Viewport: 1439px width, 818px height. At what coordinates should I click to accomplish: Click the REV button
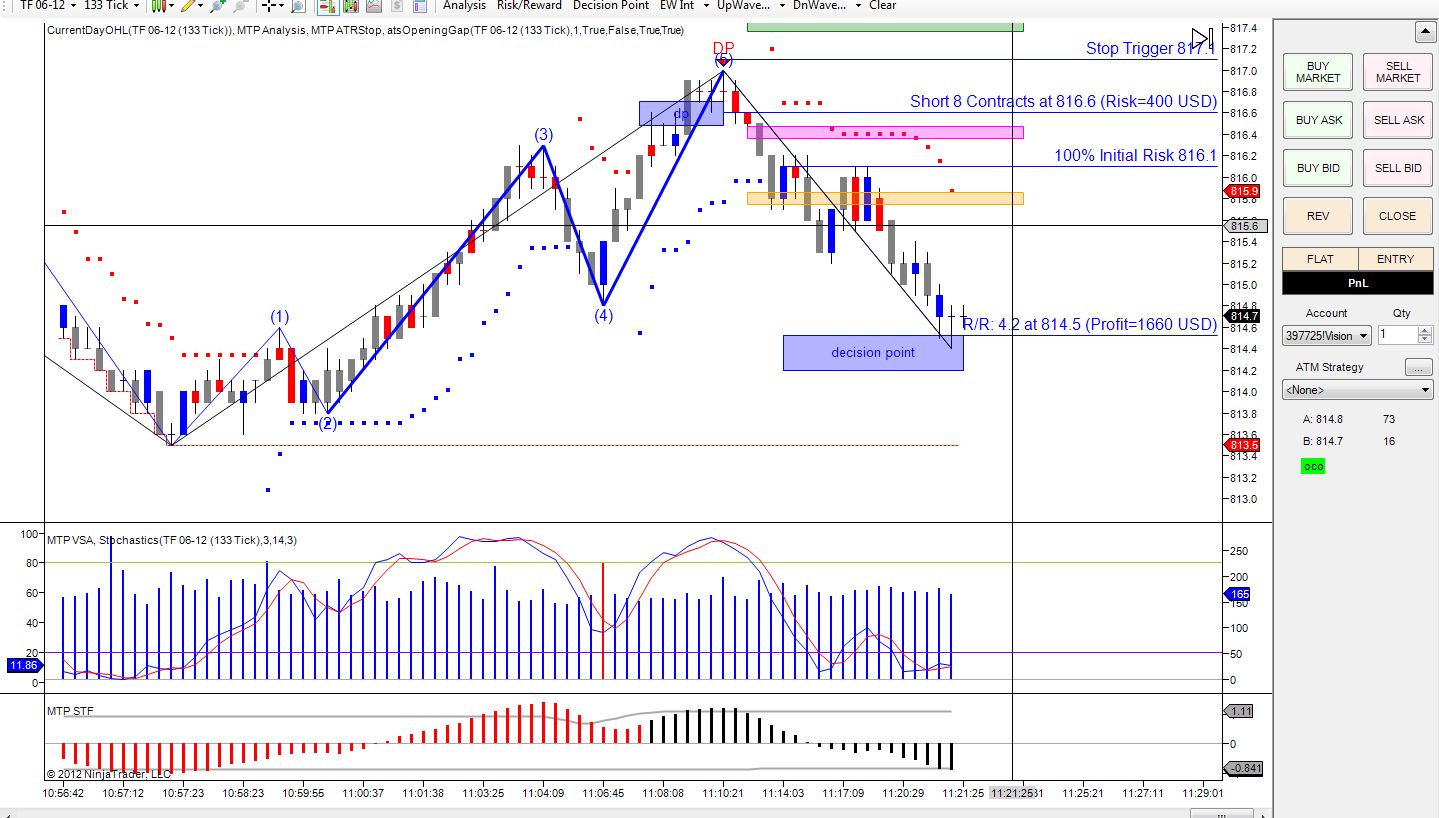[1318, 216]
